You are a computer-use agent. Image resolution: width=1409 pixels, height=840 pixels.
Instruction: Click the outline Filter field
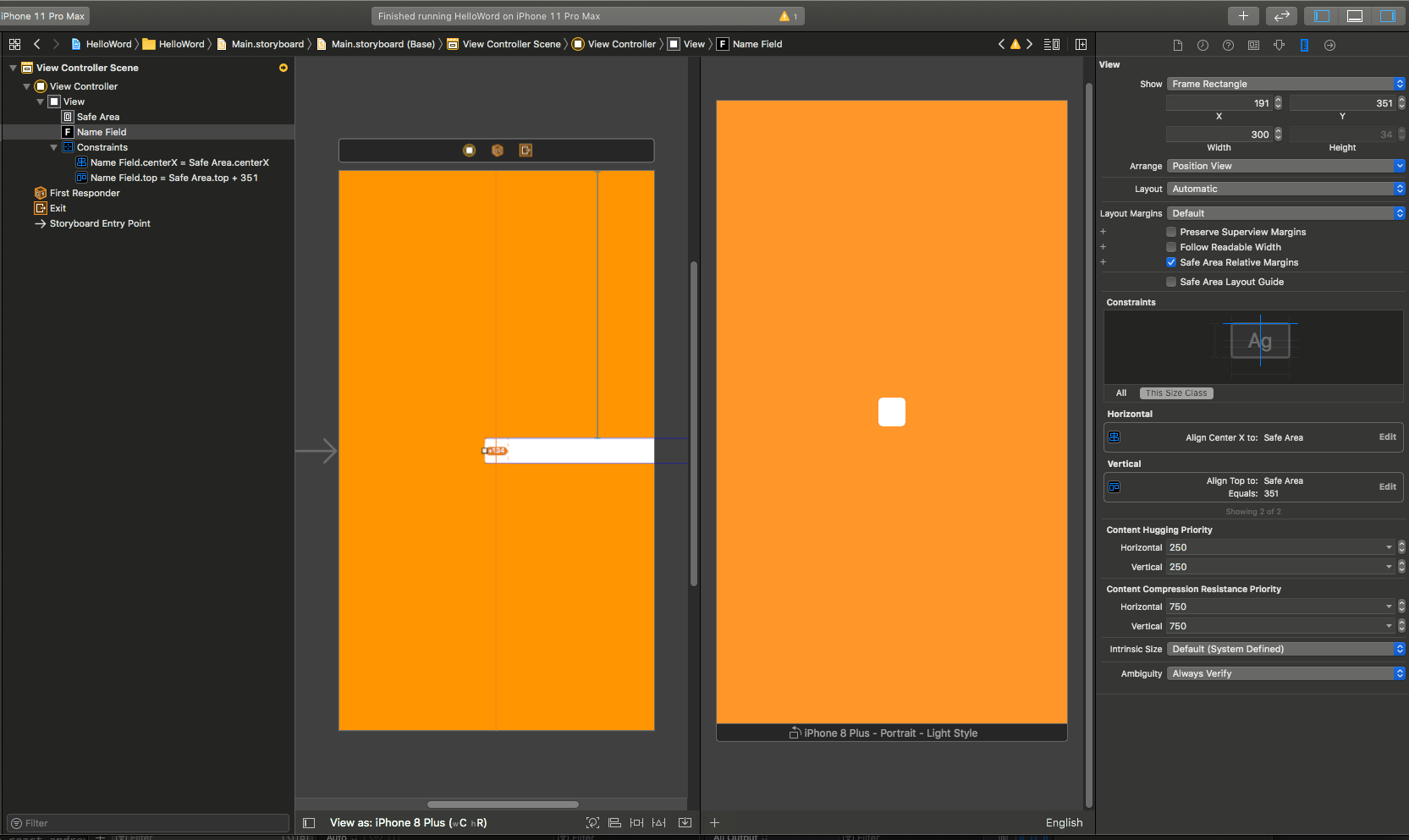pyautogui.click(x=148, y=823)
